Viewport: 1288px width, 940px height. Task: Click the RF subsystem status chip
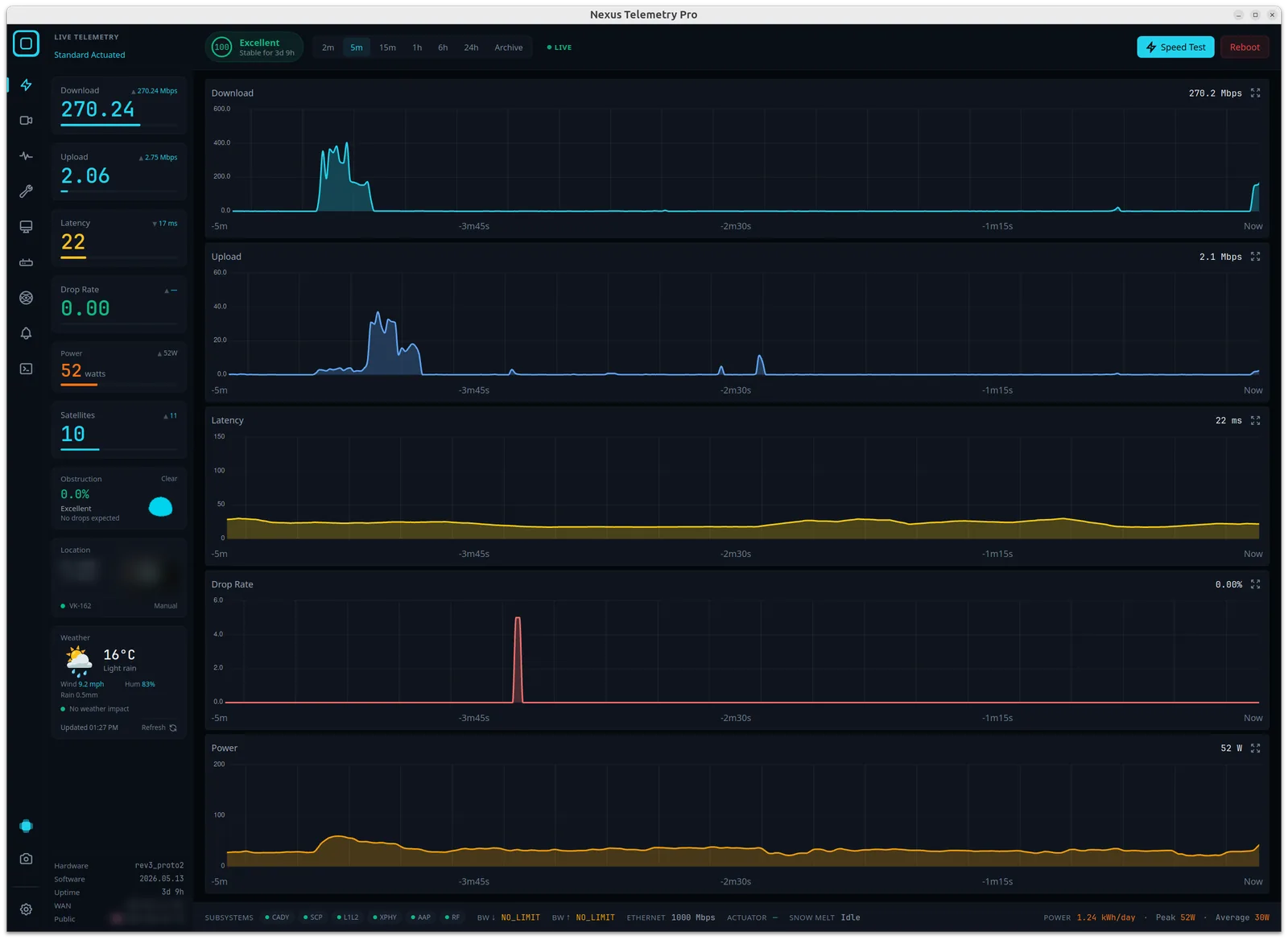tap(452, 917)
